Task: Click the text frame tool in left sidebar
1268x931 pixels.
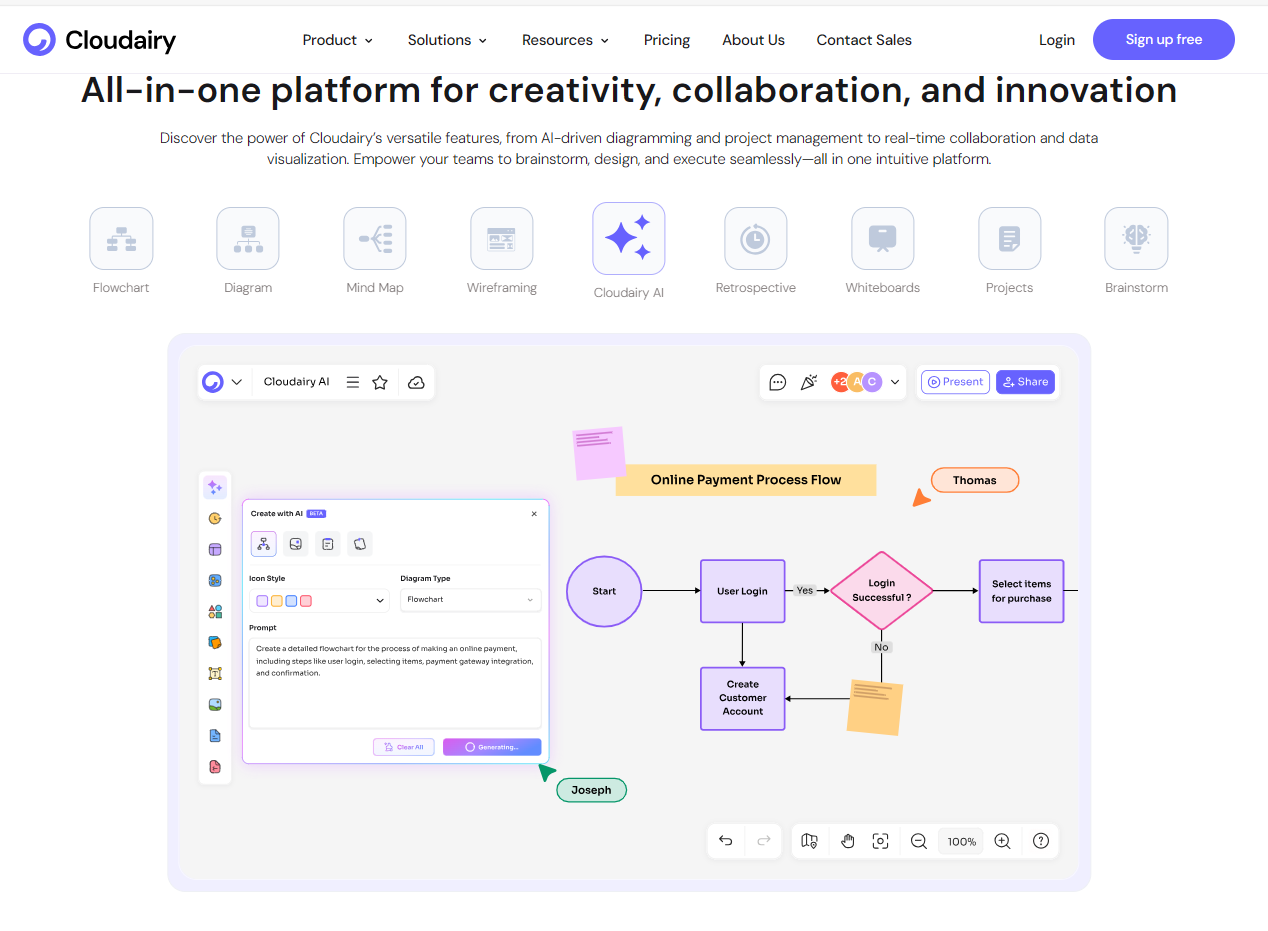Action: click(215, 673)
